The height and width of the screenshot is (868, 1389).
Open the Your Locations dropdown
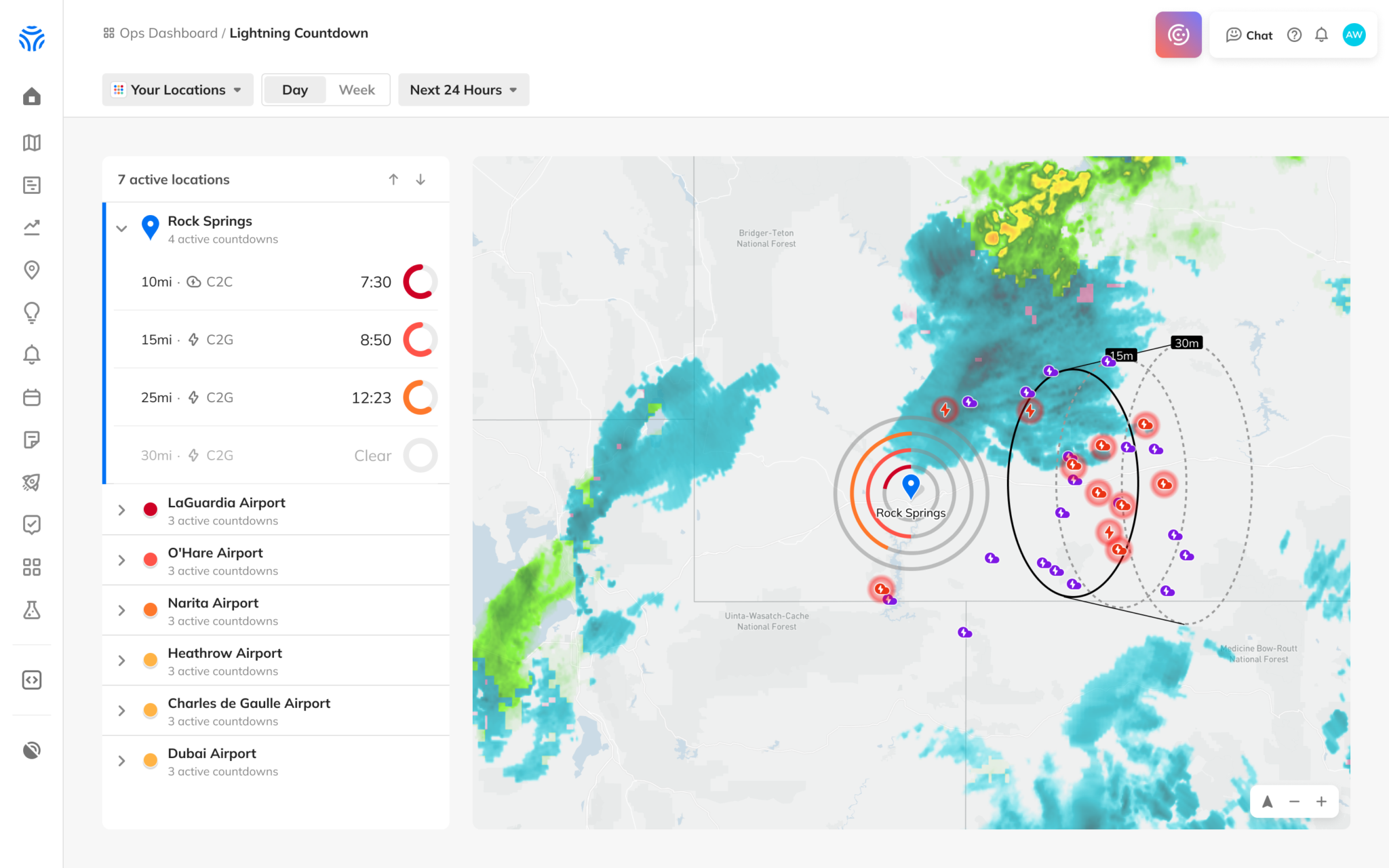(x=178, y=90)
